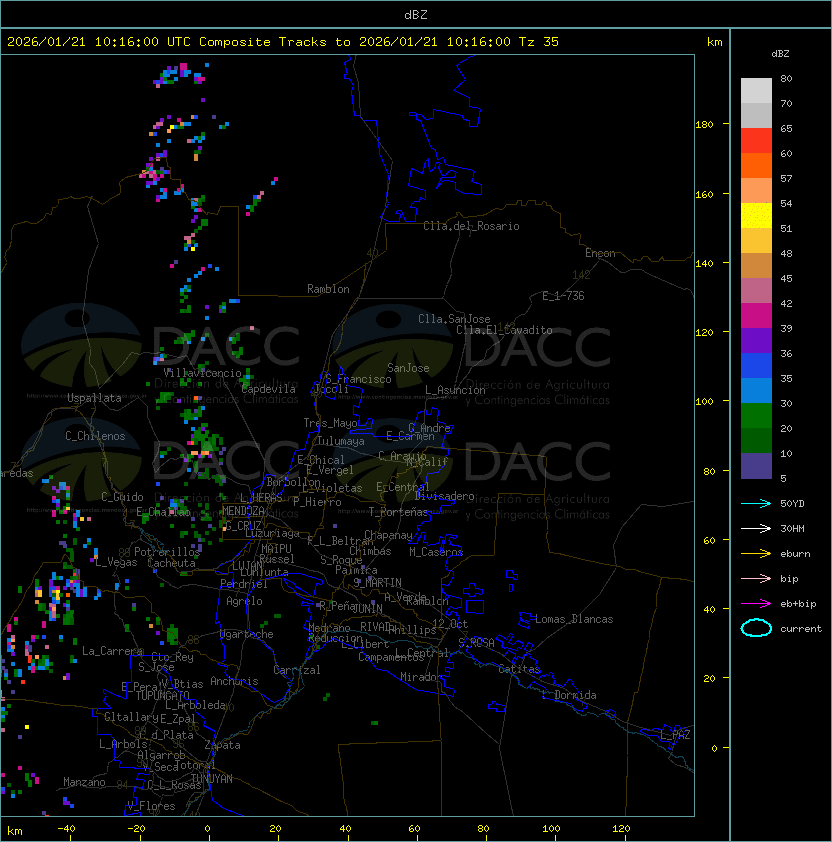Click the Encon map label
The height and width of the screenshot is (842, 832).
600,253
